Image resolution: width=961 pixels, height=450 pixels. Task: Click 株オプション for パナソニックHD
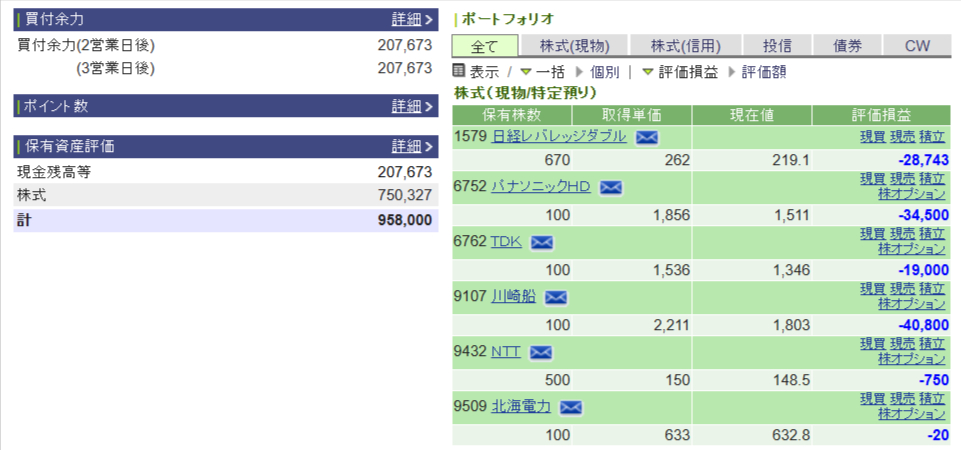pyautogui.click(x=912, y=194)
